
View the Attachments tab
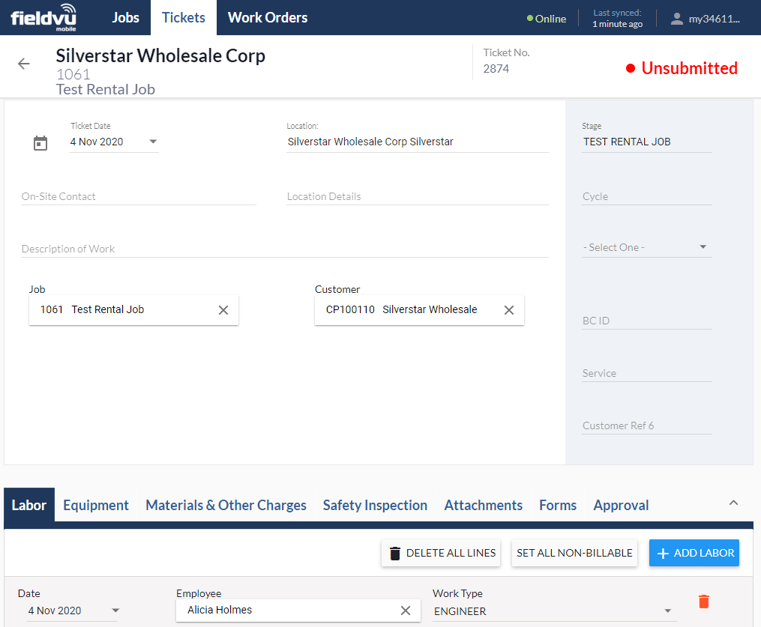pyautogui.click(x=483, y=505)
